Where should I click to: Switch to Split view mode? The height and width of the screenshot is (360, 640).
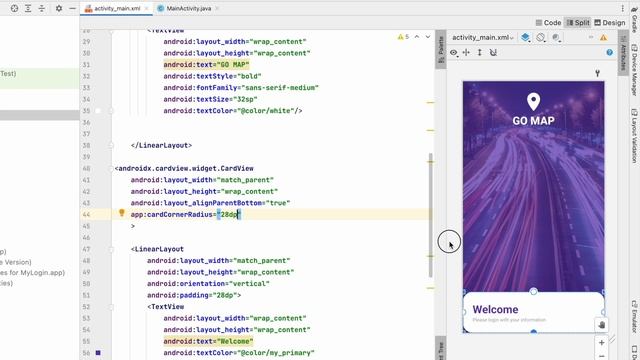pyautogui.click(x=578, y=23)
